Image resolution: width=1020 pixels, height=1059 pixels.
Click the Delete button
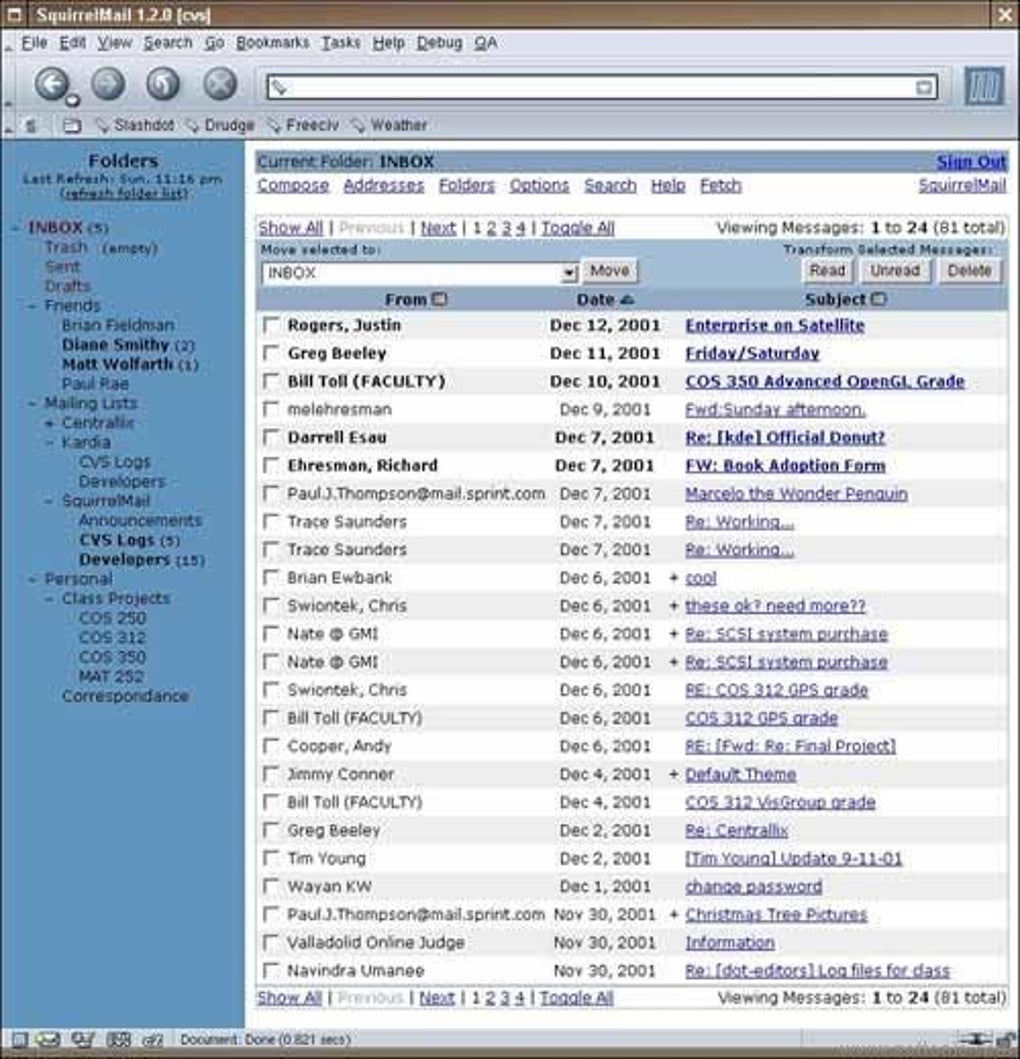(970, 270)
